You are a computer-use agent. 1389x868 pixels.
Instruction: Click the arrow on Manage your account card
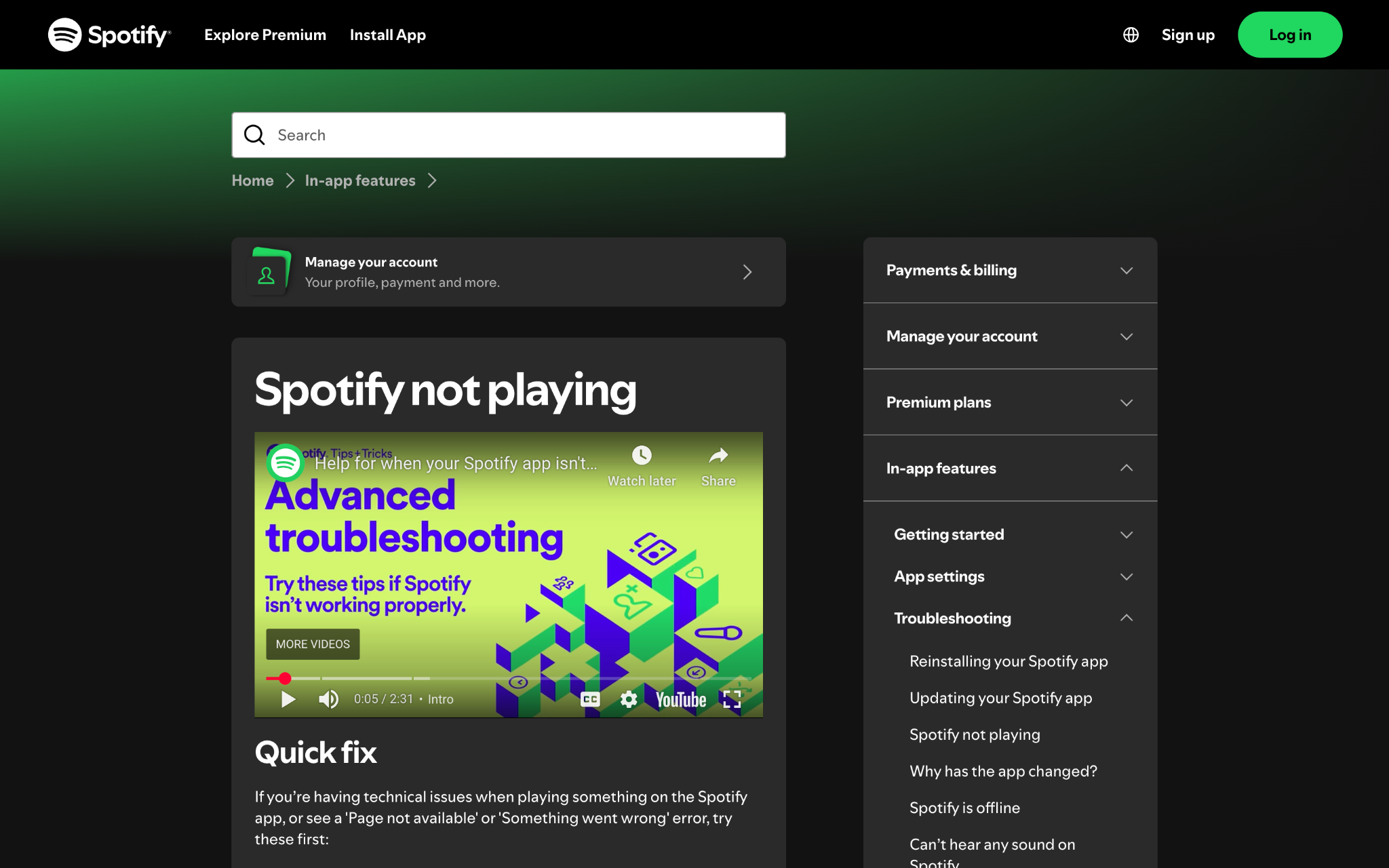click(747, 272)
